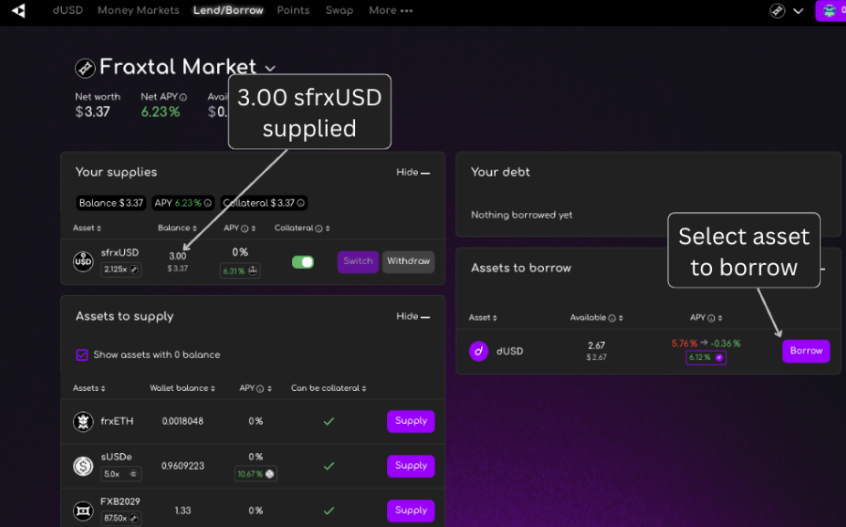Click the dUSD token icon in borrow list

479,351
